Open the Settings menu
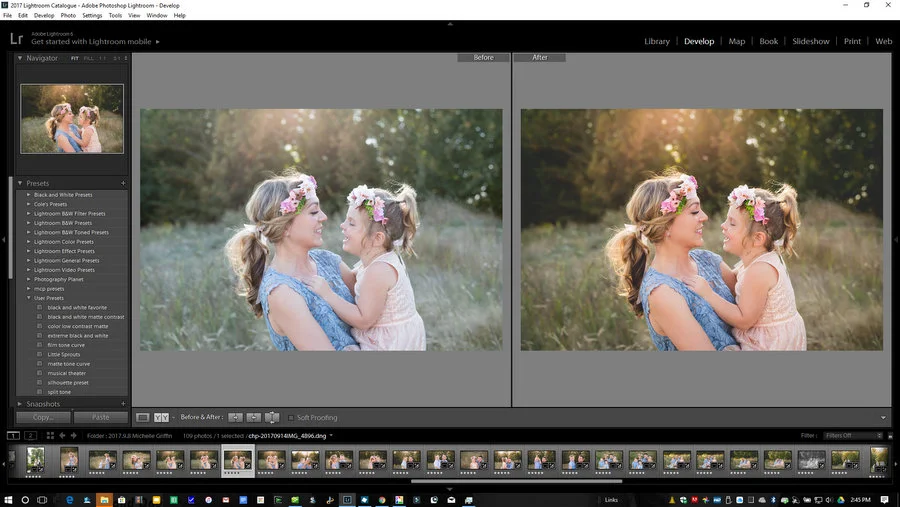 click(x=92, y=16)
